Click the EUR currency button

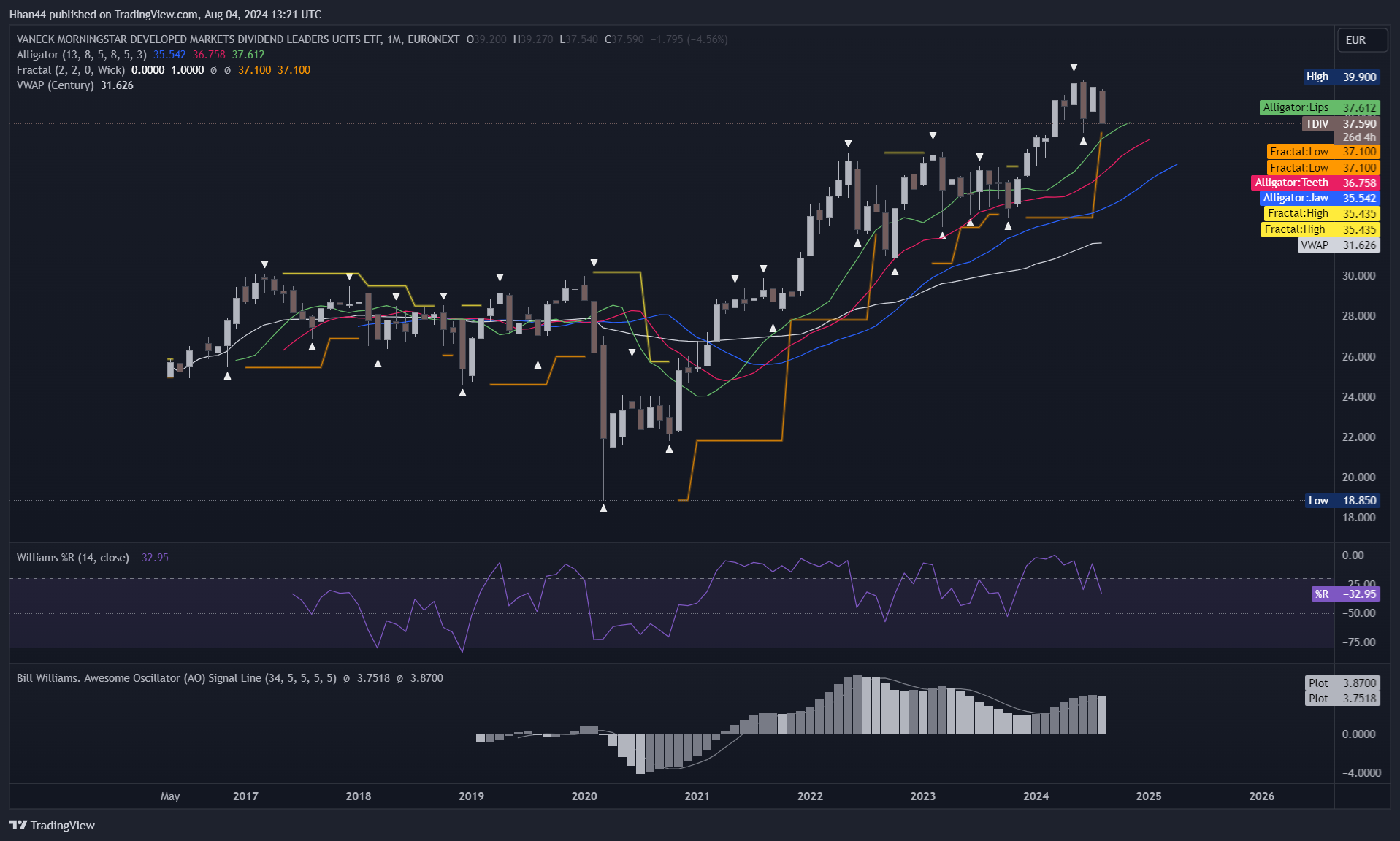point(1361,40)
